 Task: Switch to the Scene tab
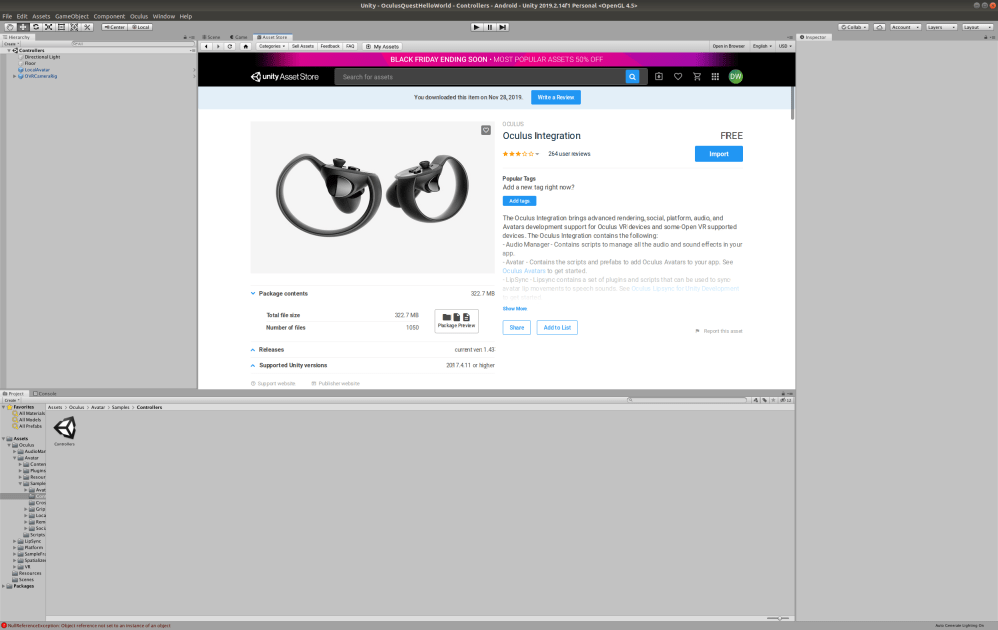[212, 36]
